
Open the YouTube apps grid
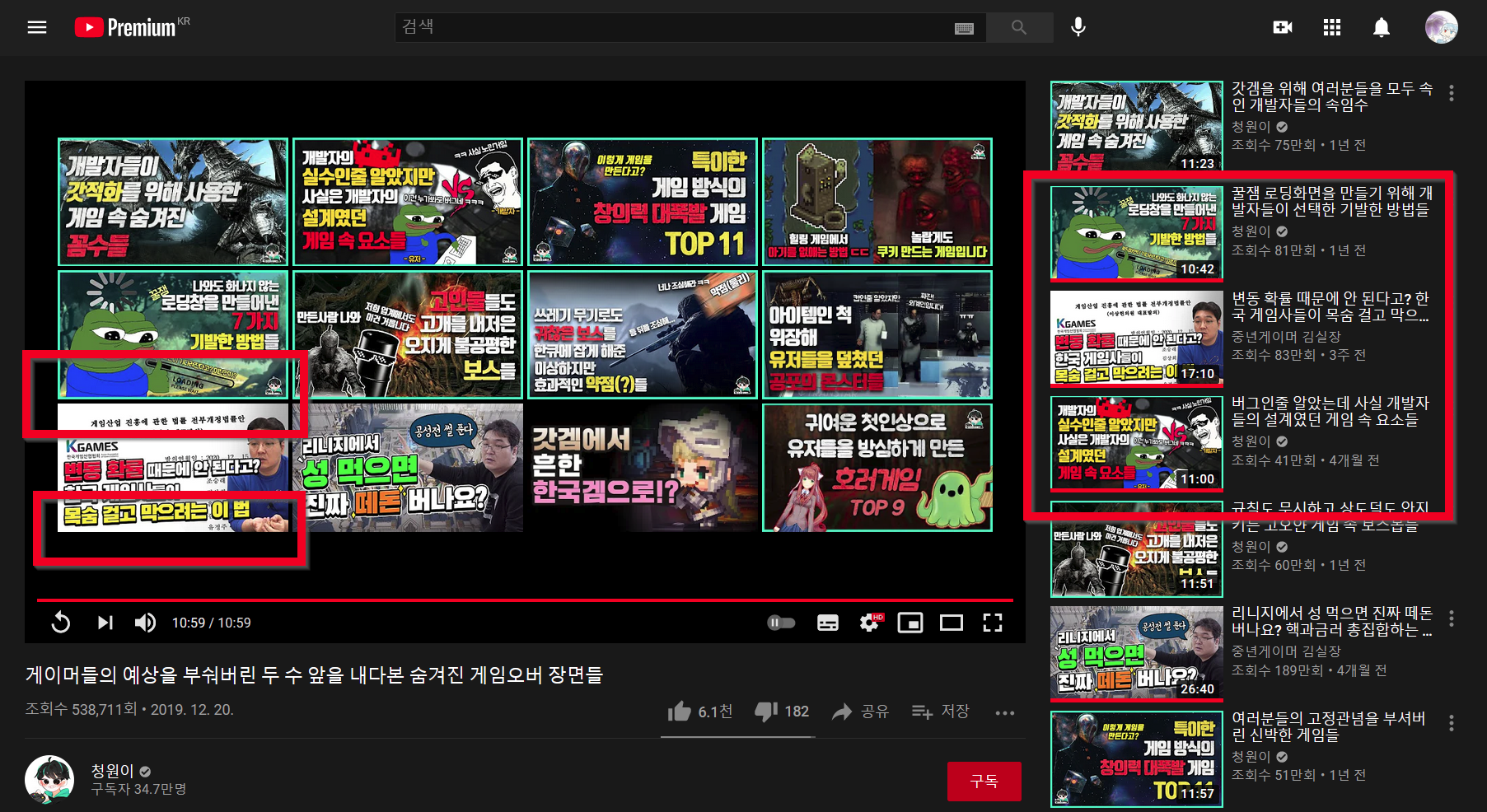1332,27
